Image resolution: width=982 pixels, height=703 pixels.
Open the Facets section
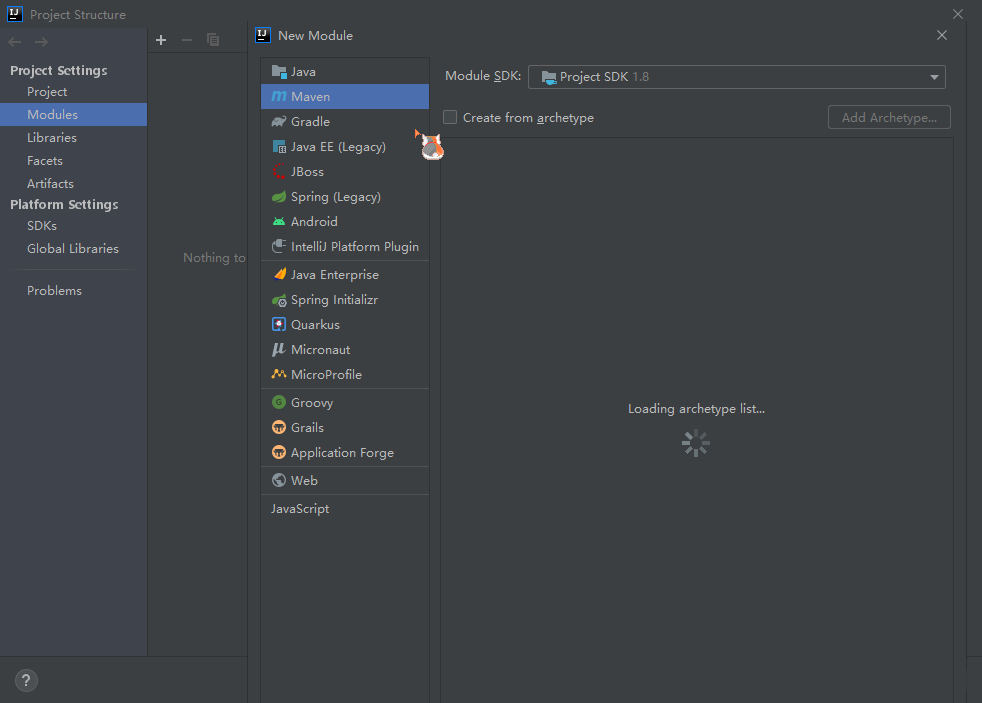[x=44, y=161]
